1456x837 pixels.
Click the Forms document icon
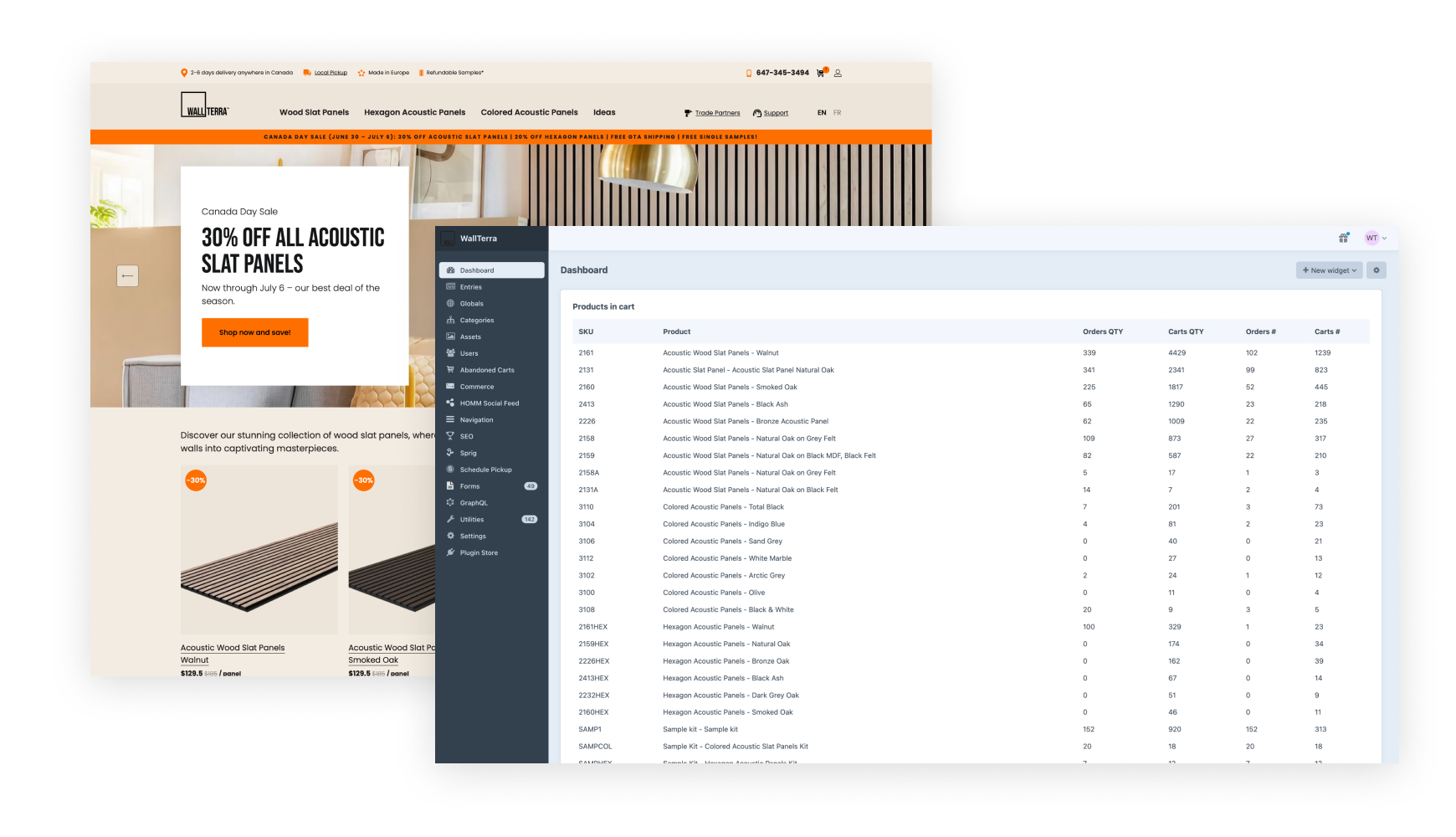[x=450, y=486]
